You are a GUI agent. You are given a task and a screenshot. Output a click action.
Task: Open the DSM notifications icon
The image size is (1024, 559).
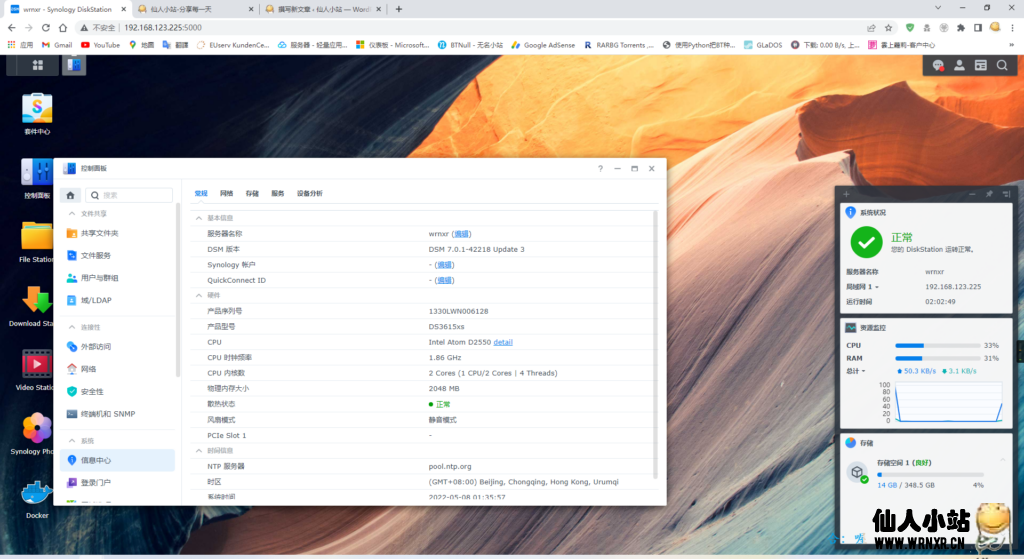tap(938, 65)
